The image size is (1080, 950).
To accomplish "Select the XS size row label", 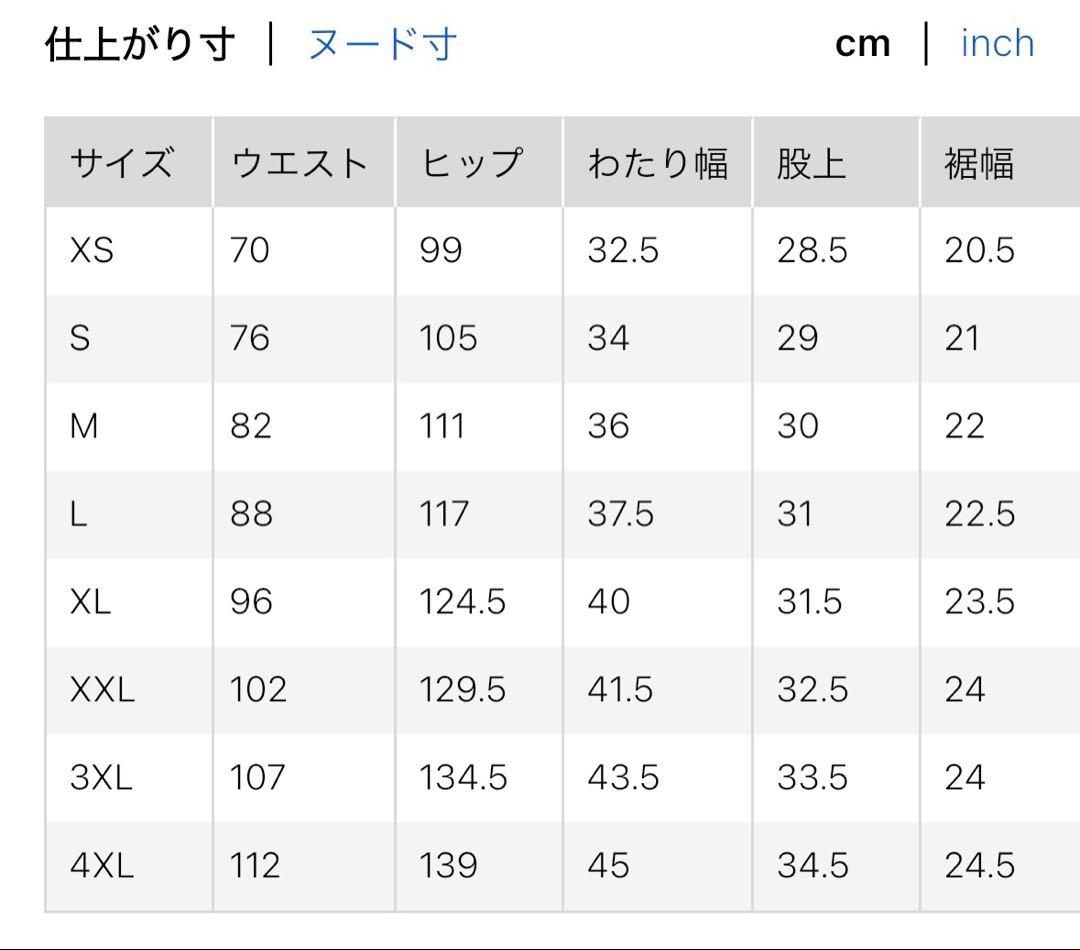I will pyautogui.click(x=92, y=250).
